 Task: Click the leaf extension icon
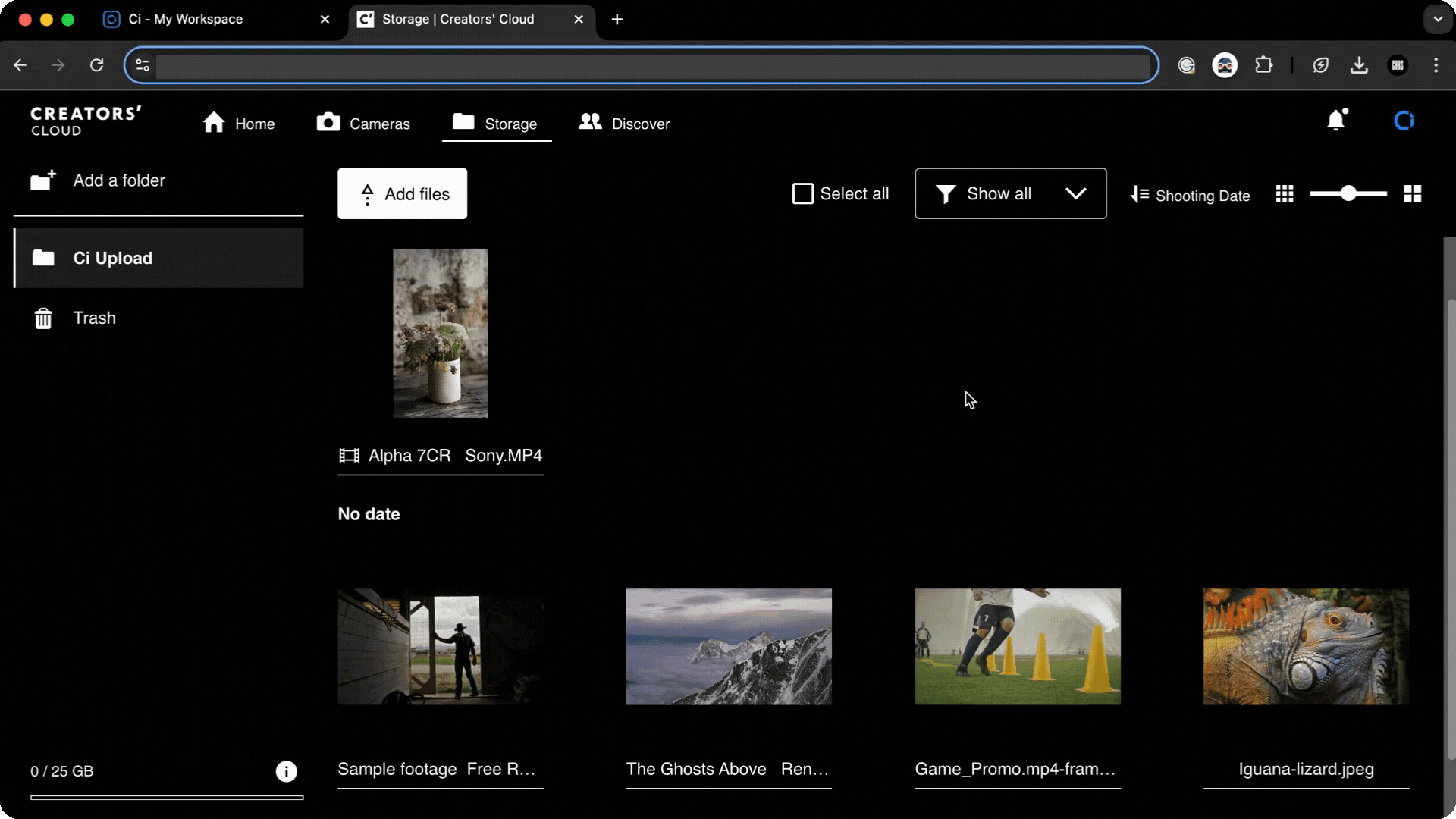[x=1320, y=65]
